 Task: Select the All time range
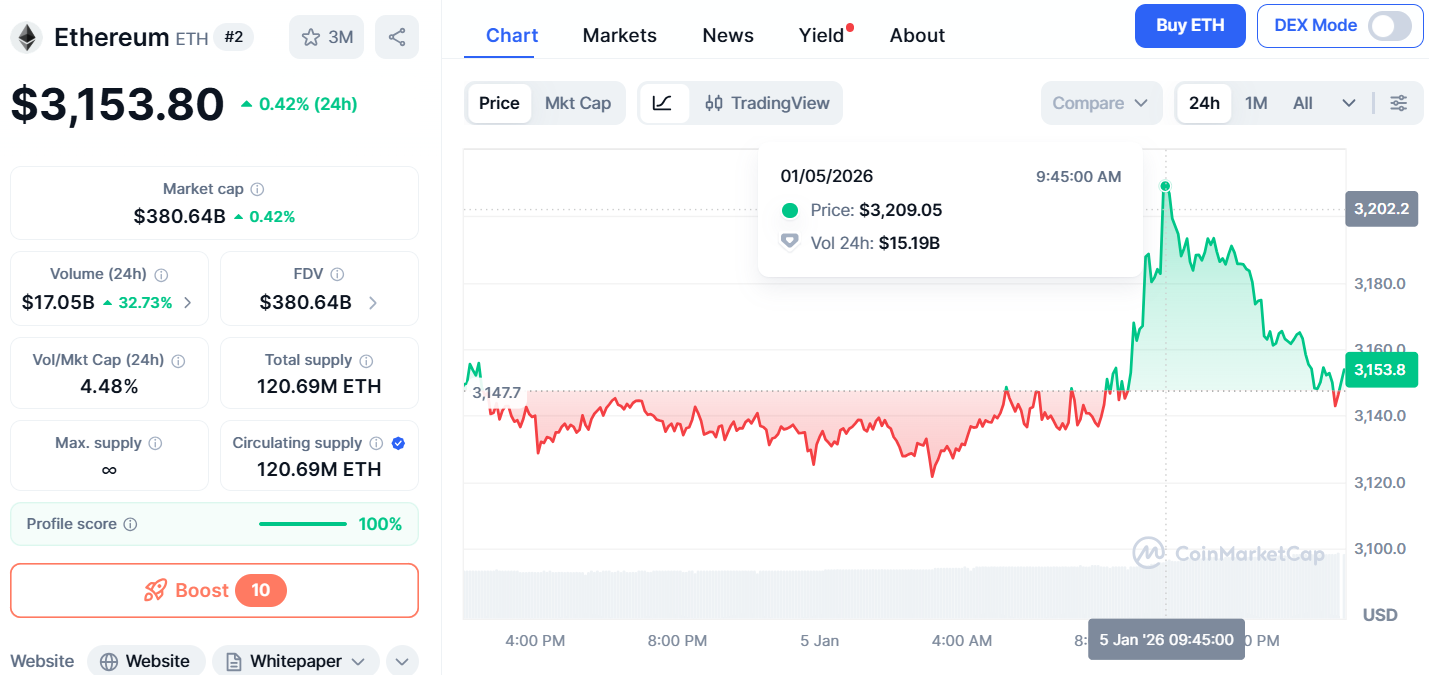point(1302,103)
